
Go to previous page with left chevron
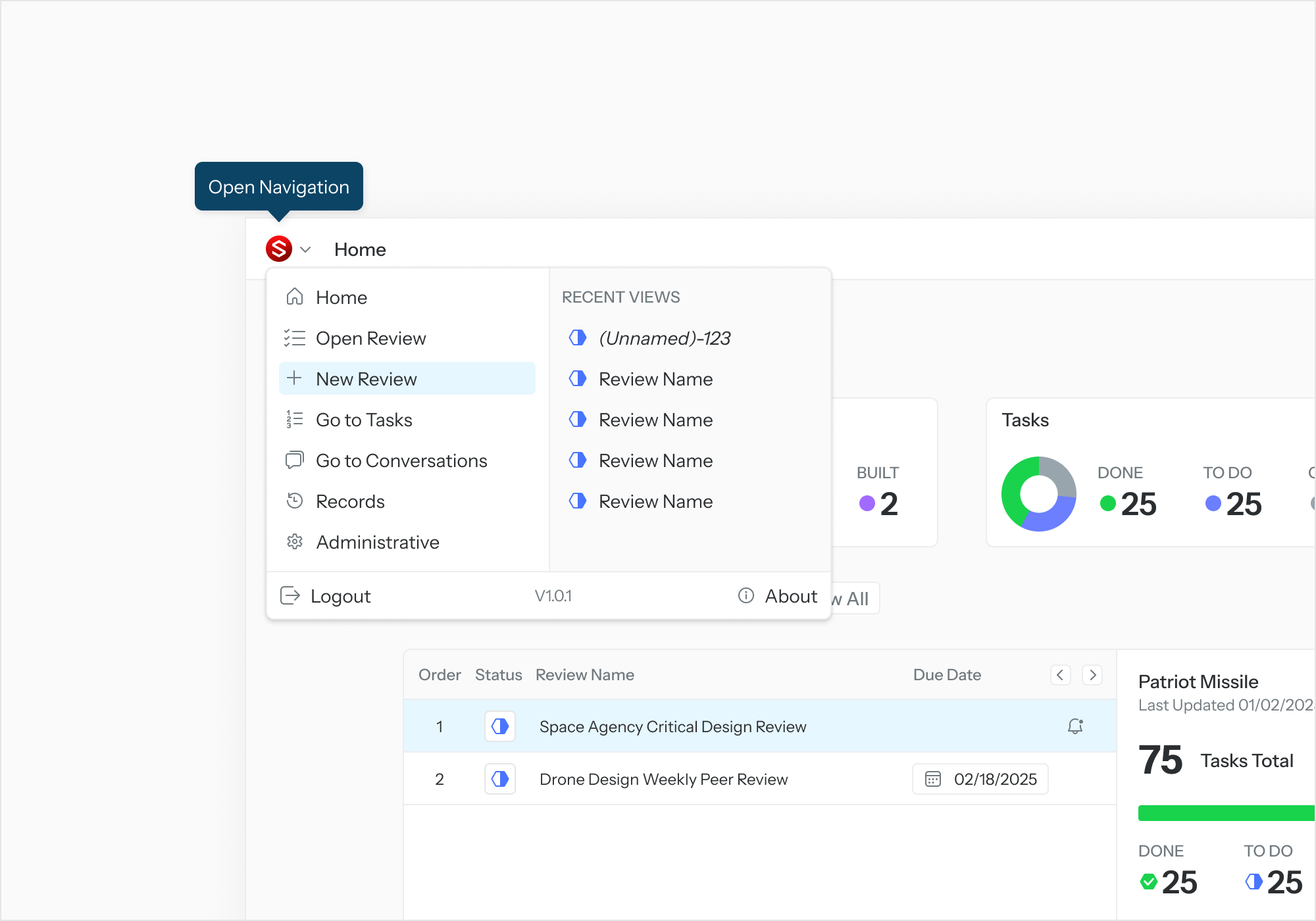(1060, 675)
